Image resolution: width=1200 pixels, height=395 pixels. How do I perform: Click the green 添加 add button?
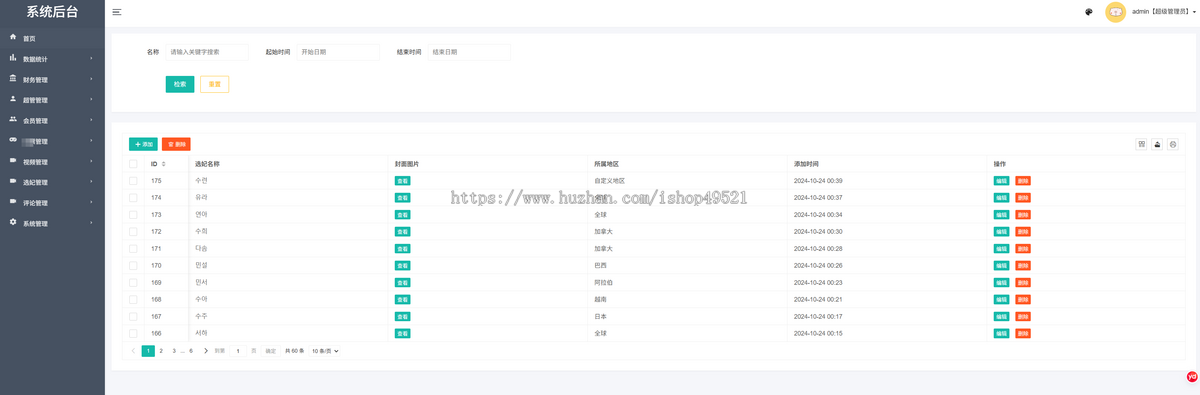tap(143, 144)
